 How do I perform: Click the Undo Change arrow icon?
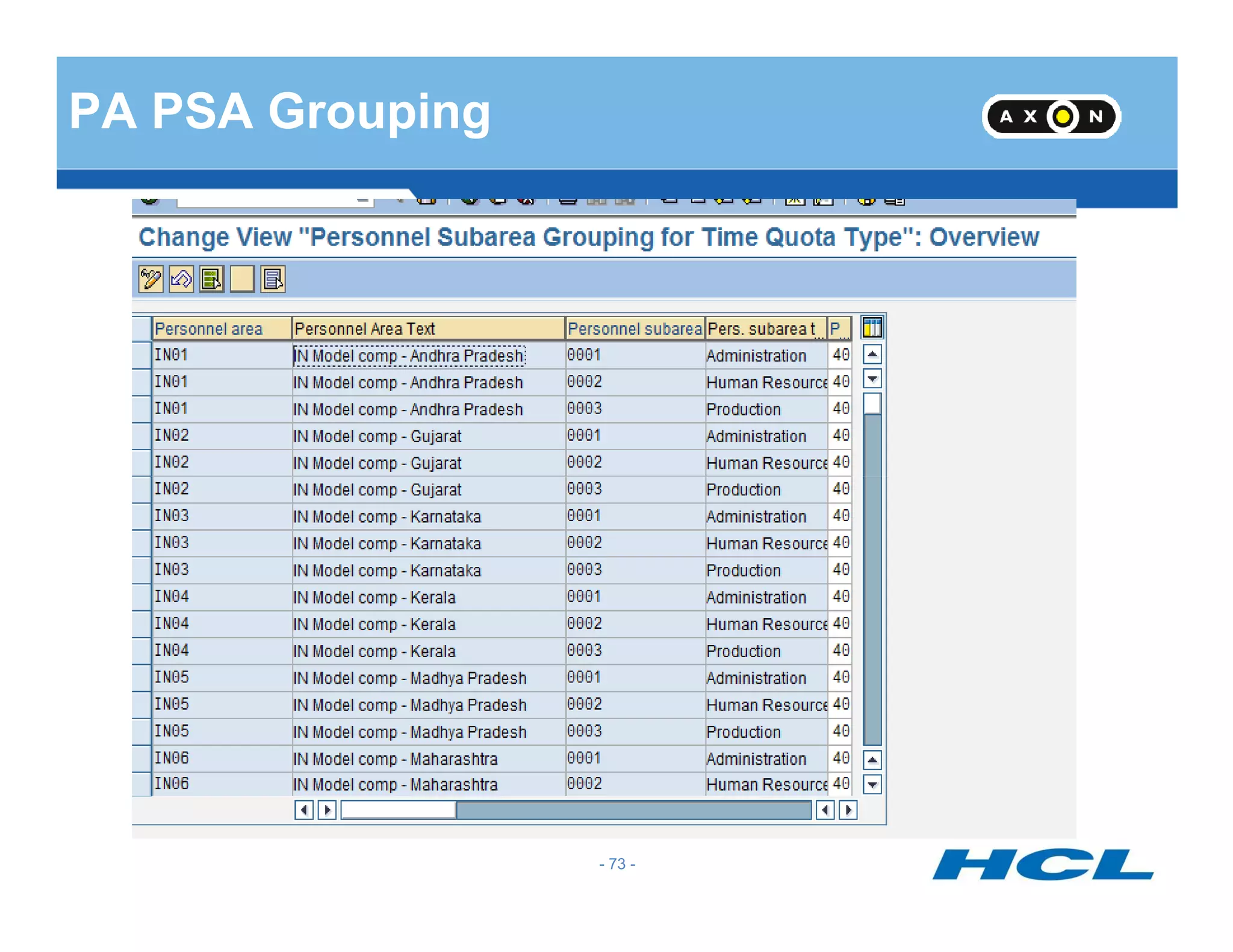click(x=181, y=279)
